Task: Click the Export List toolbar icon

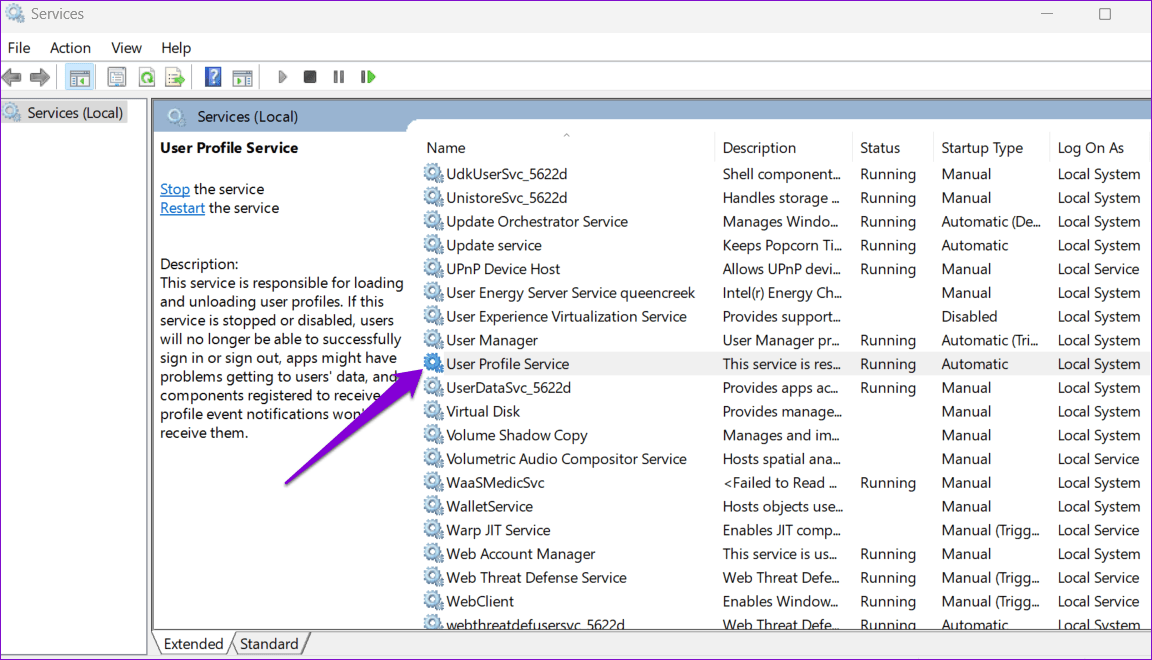Action: coord(175,76)
